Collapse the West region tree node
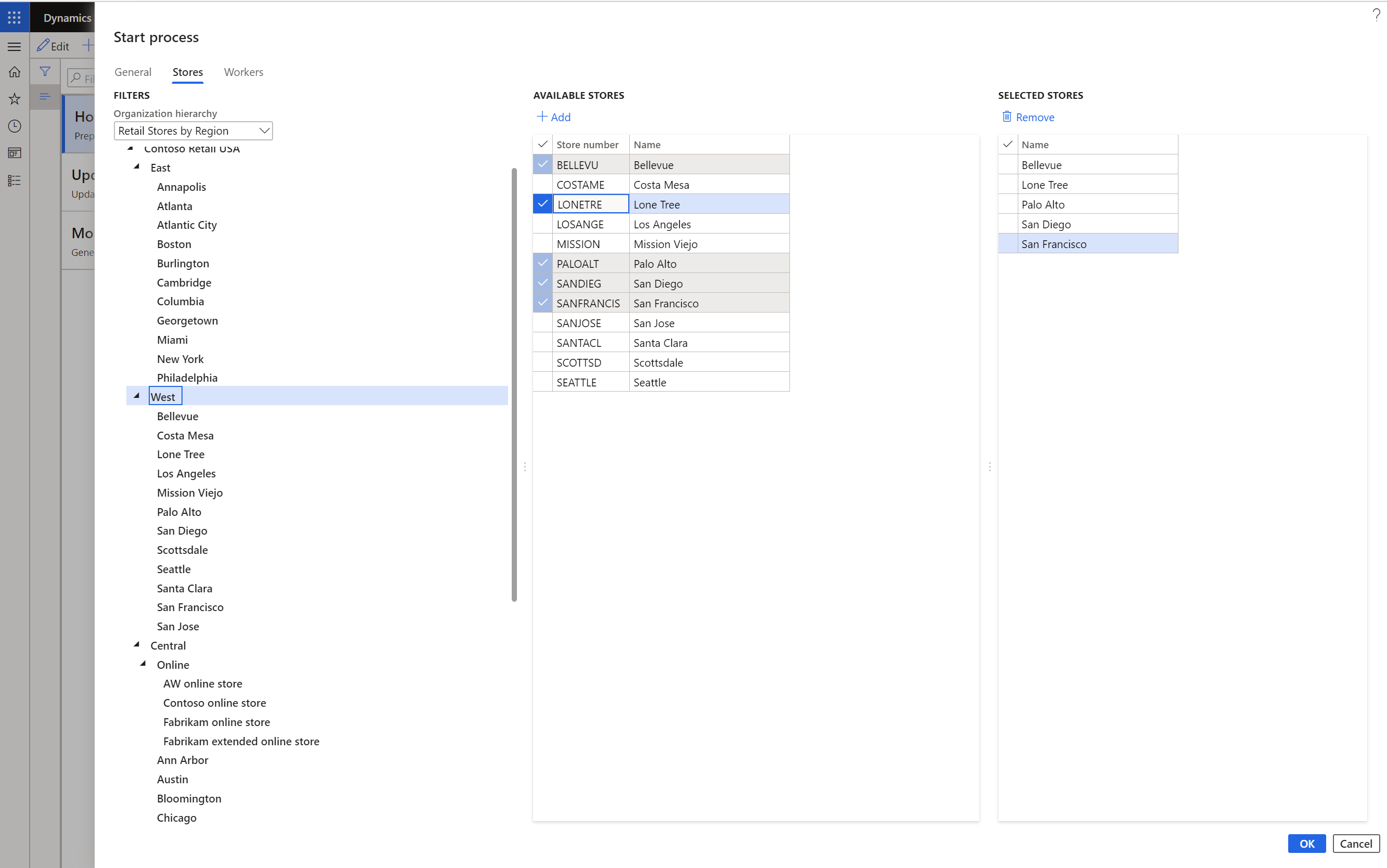The height and width of the screenshot is (868, 1387). tap(136, 396)
